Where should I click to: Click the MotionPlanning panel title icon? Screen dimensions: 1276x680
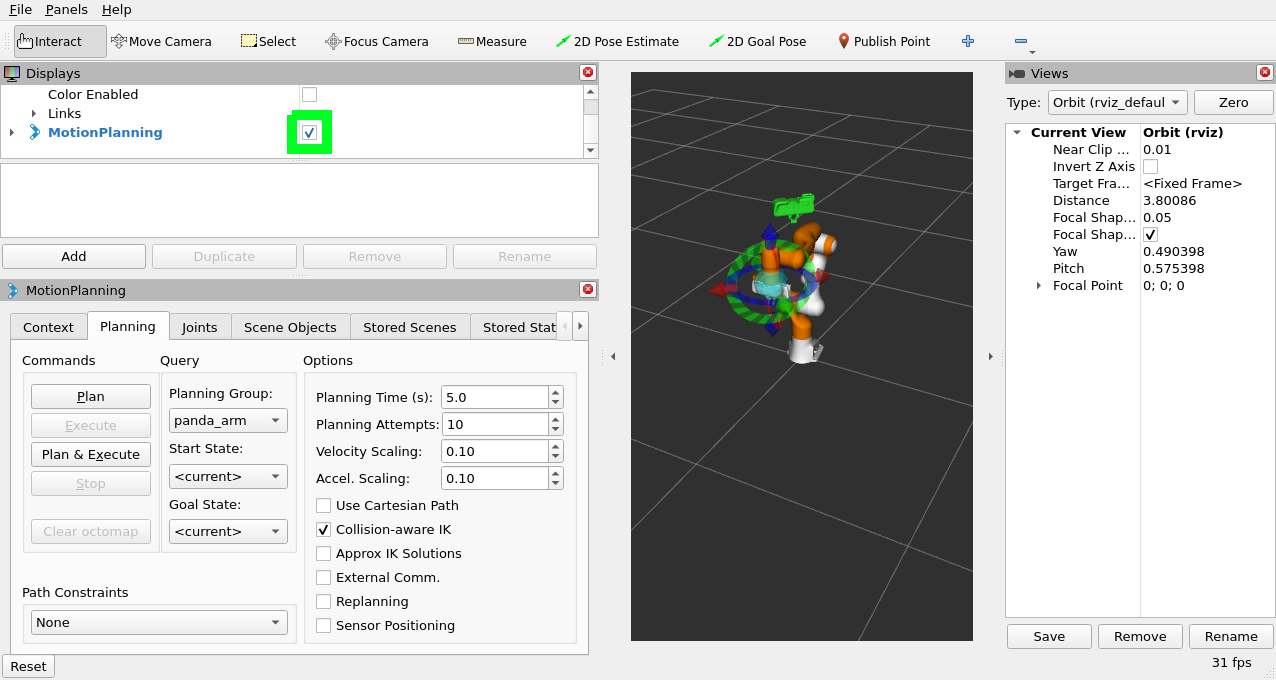(13, 290)
